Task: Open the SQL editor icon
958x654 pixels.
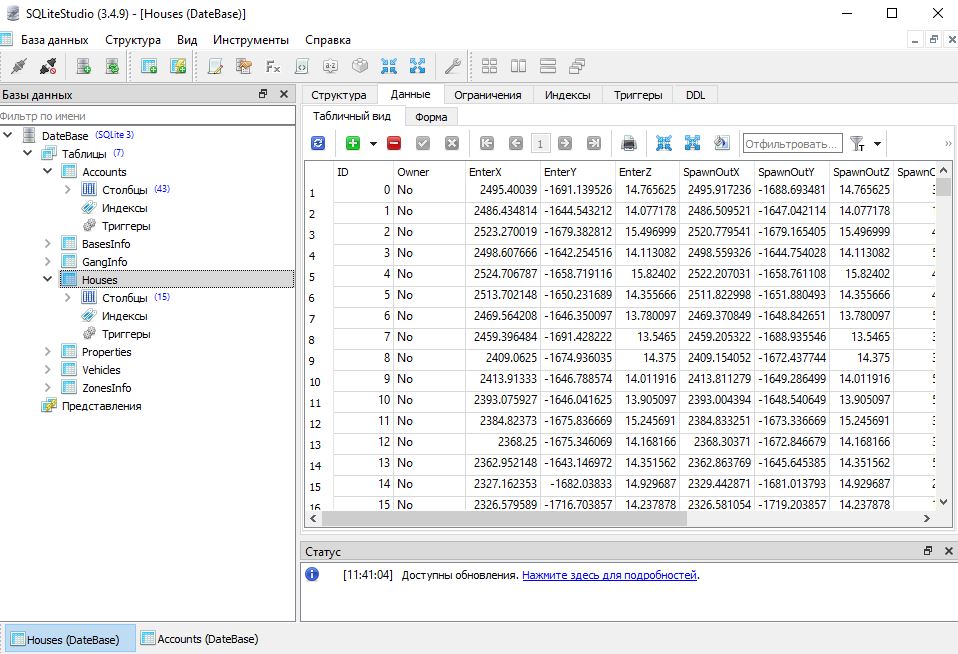Action: pos(215,66)
